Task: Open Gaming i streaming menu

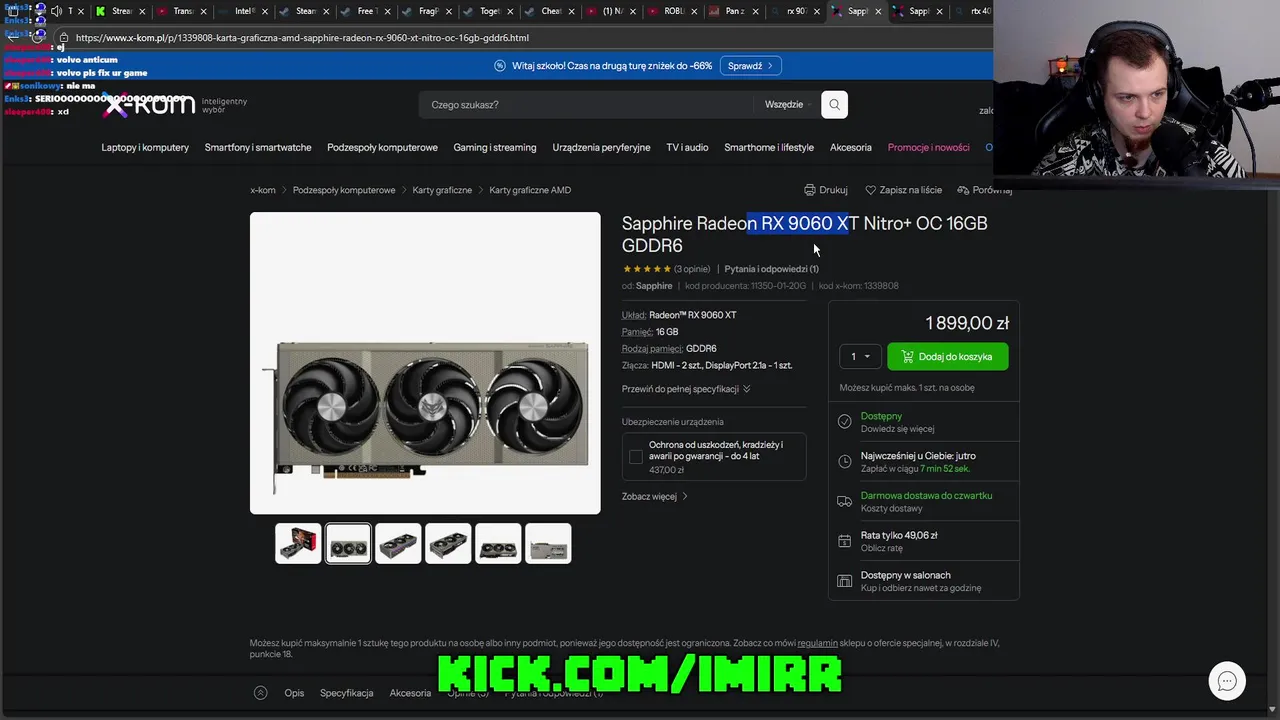Action: pos(495,147)
